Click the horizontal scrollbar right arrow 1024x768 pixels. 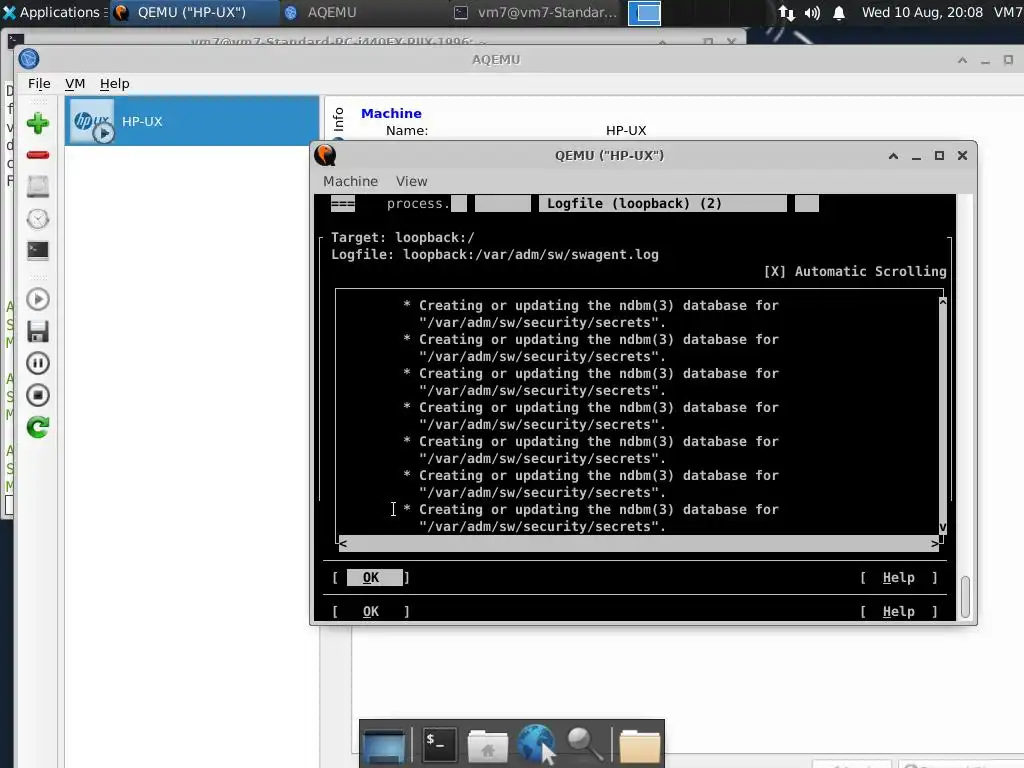point(935,543)
